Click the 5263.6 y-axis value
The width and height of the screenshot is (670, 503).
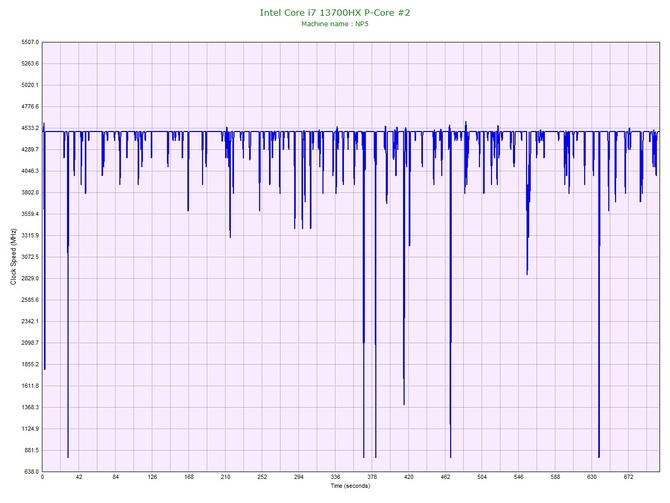[30, 64]
